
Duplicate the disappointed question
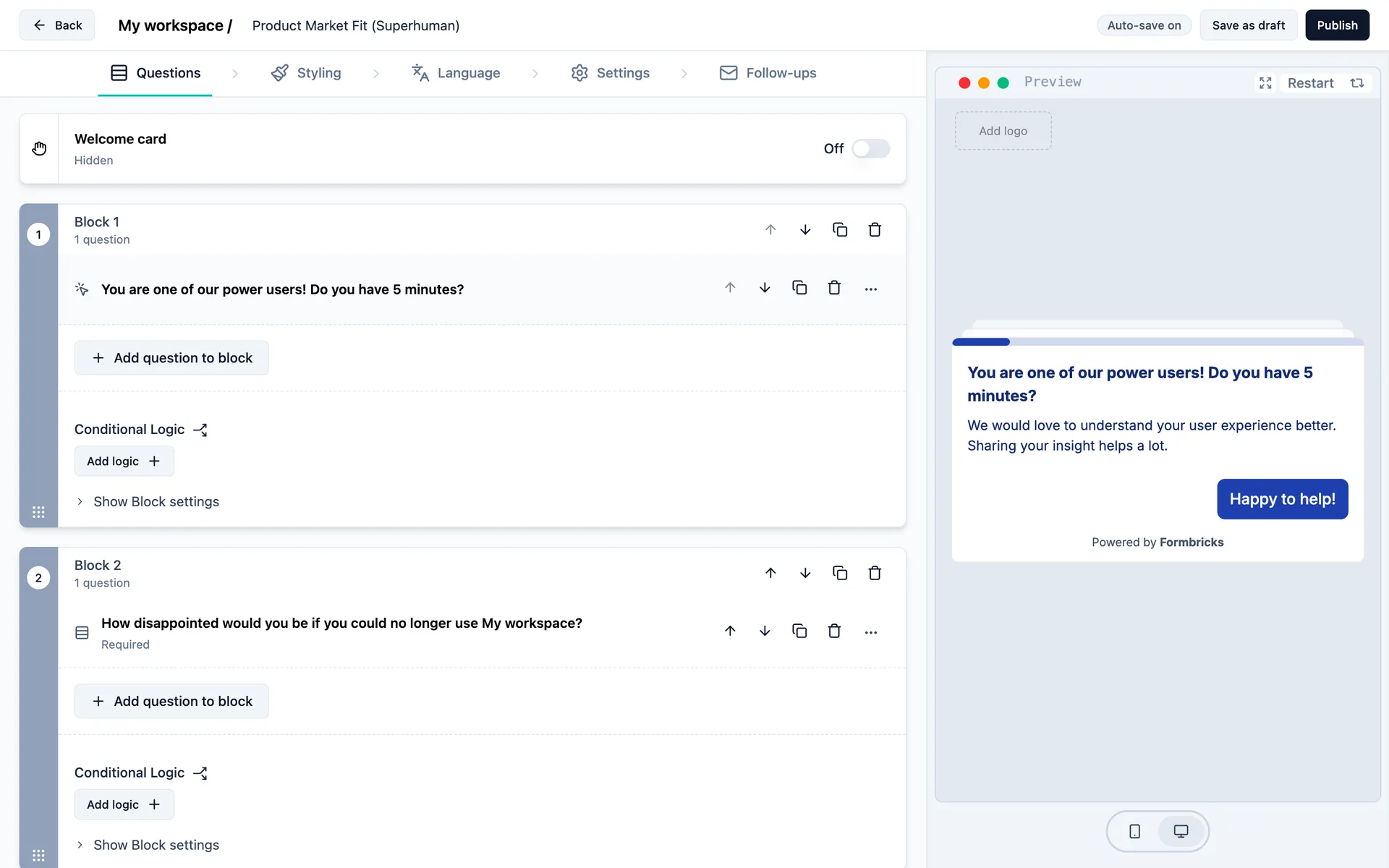(799, 631)
